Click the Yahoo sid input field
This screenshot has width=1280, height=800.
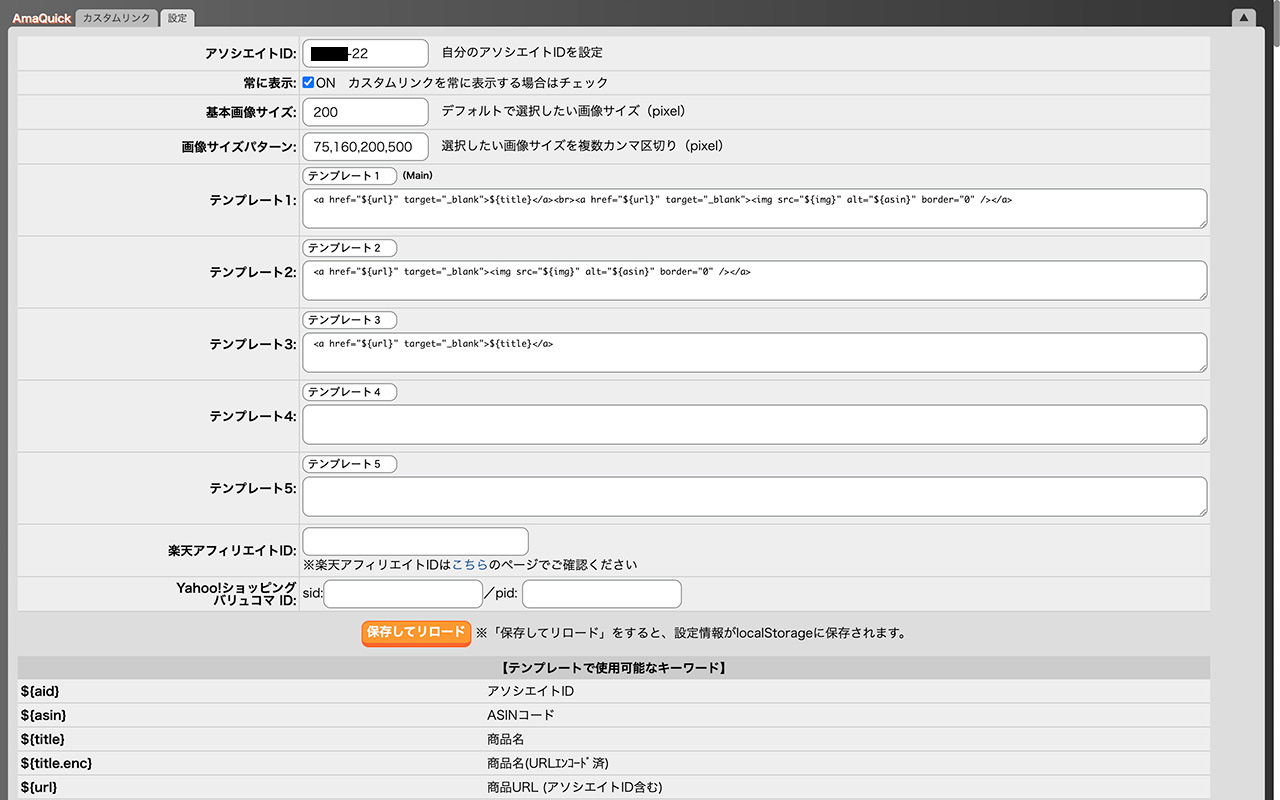pyautogui.click(x=403, y=594)
